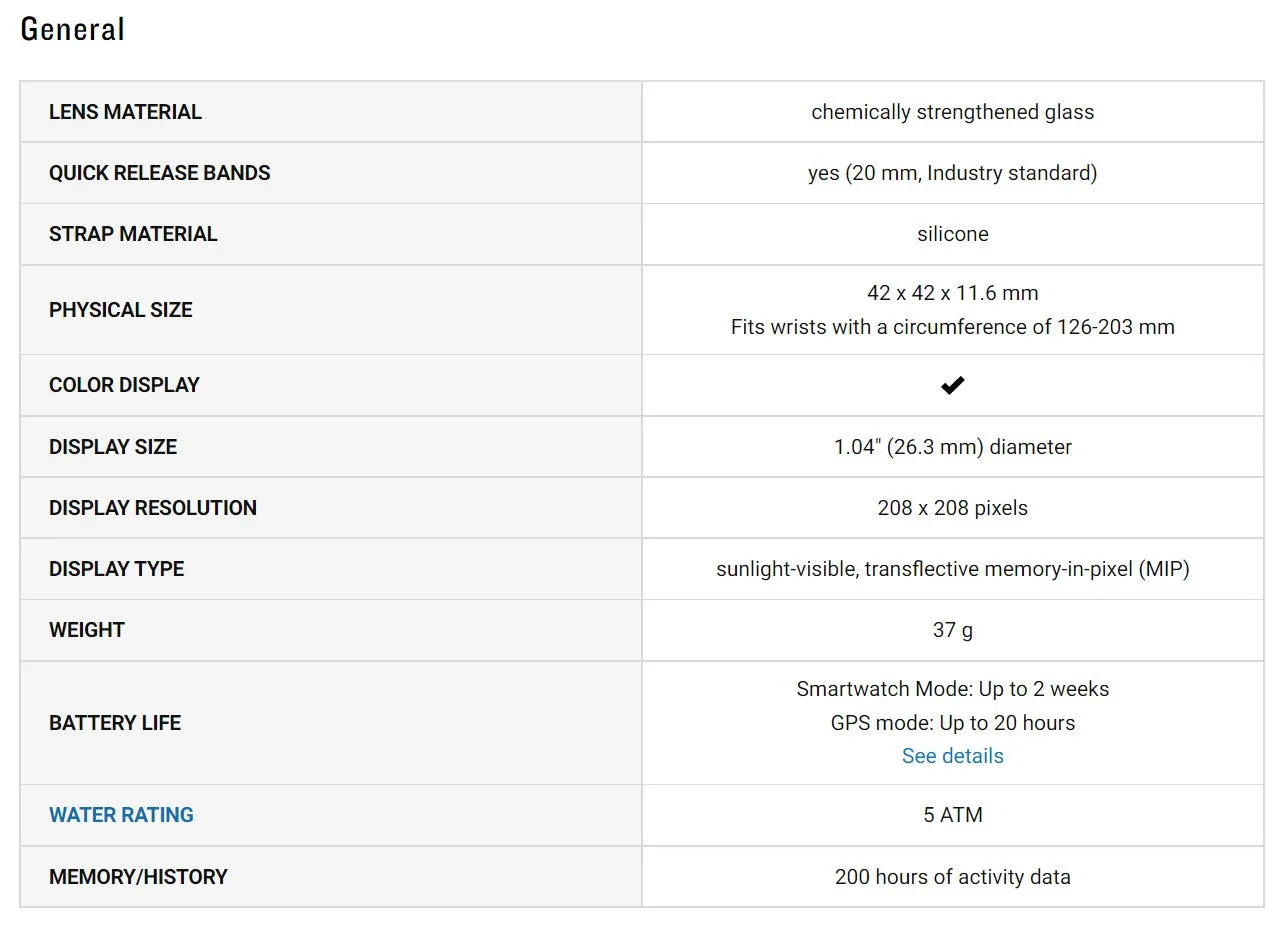The height and width of the screenshot is (936, 1288).
Task: Click the 200 hours of activity data value
Action: [952, 877]
